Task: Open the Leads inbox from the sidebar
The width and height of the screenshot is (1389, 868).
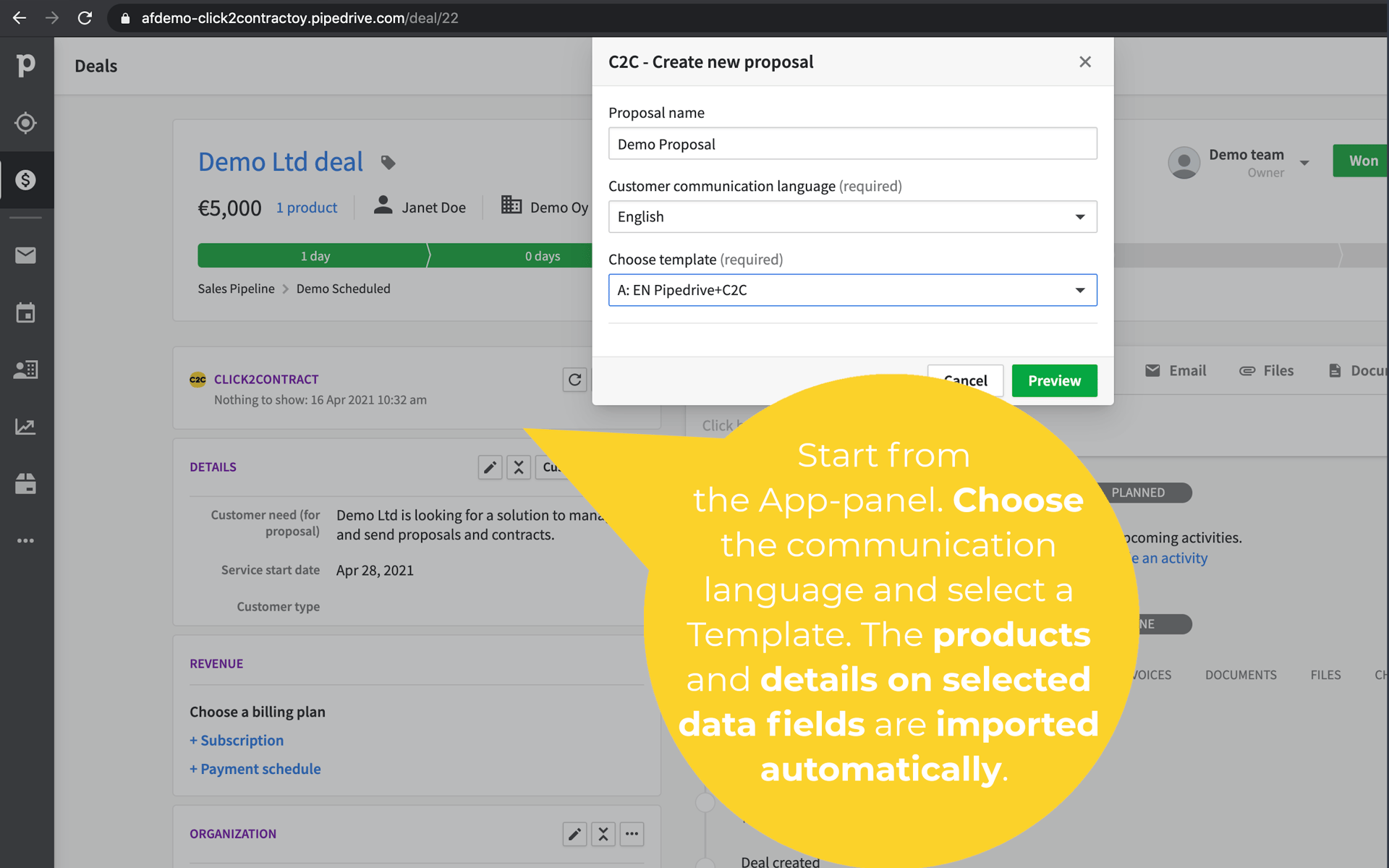Action: pos(26,123)
